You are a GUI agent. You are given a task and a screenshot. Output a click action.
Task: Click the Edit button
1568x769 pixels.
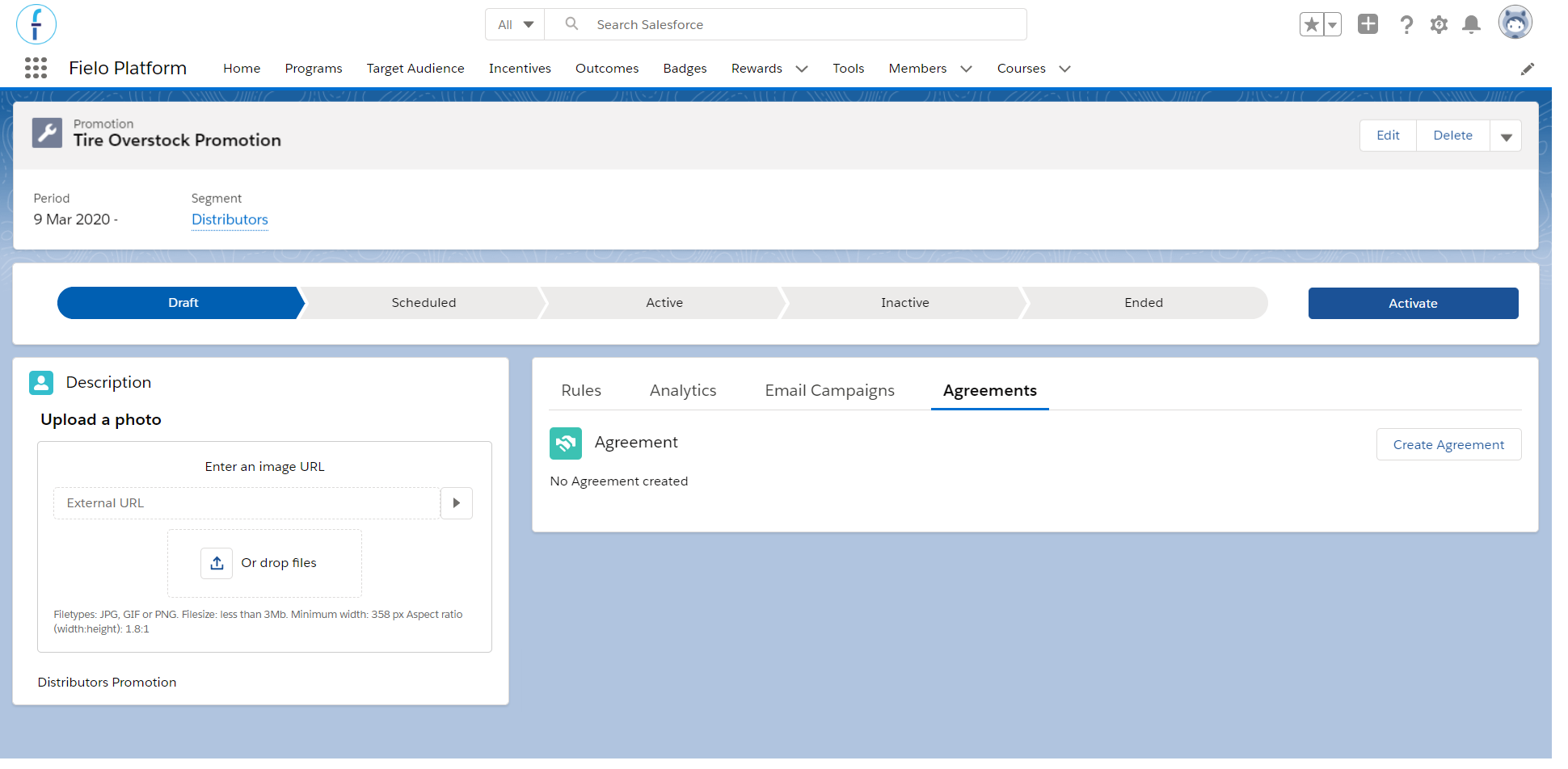[x=1388, y=136]
